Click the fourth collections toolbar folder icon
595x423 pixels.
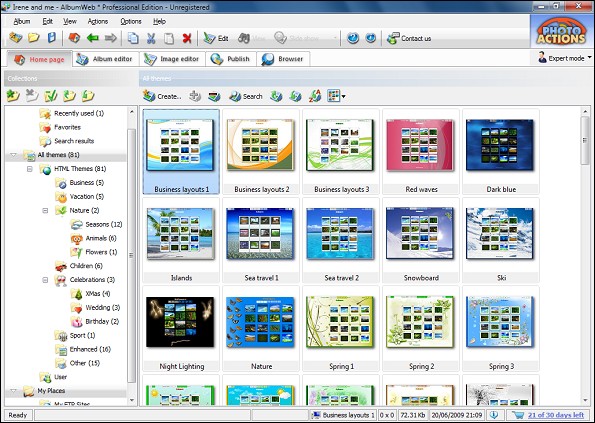point(69,96)
